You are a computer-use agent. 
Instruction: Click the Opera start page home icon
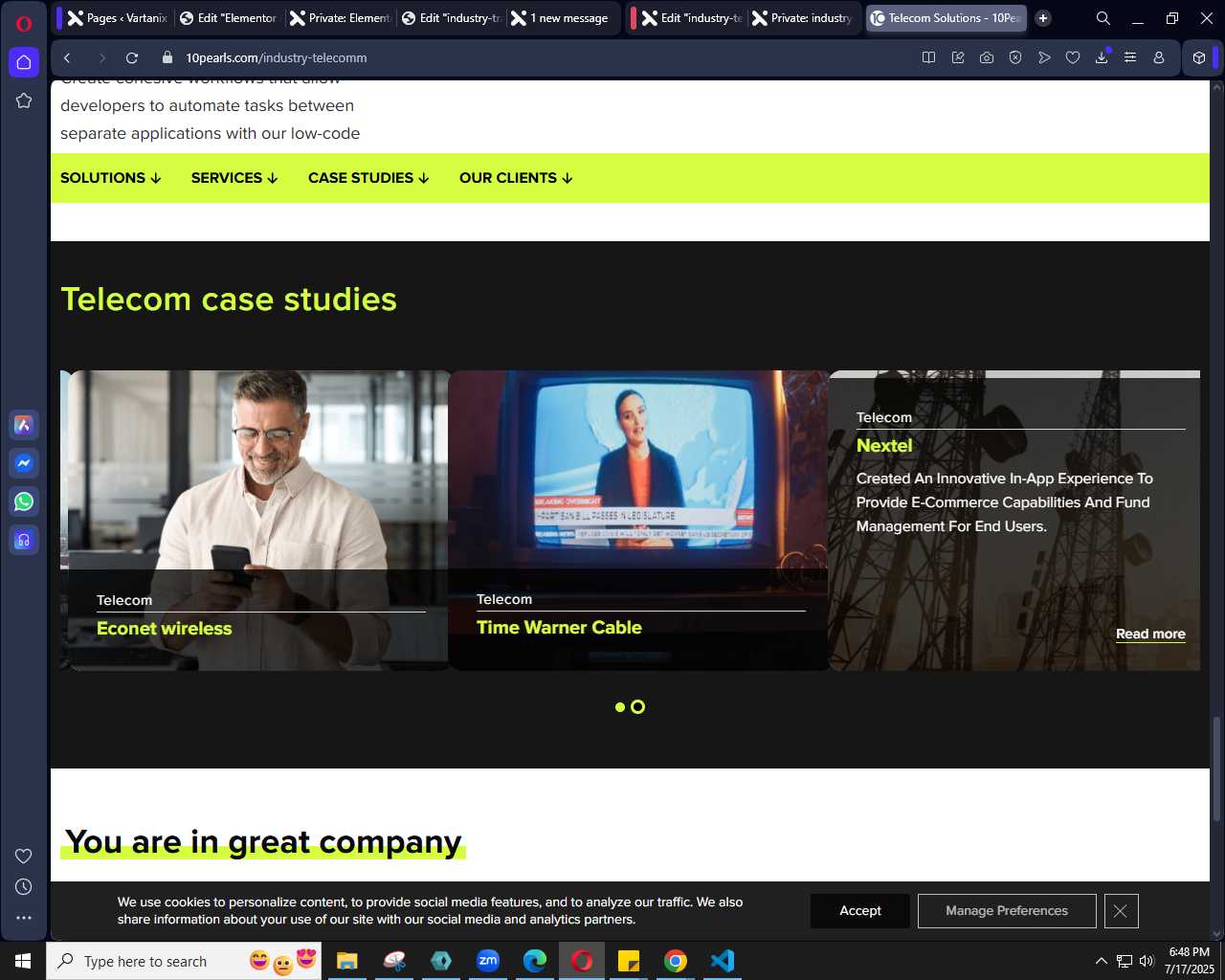pos(24,62)
